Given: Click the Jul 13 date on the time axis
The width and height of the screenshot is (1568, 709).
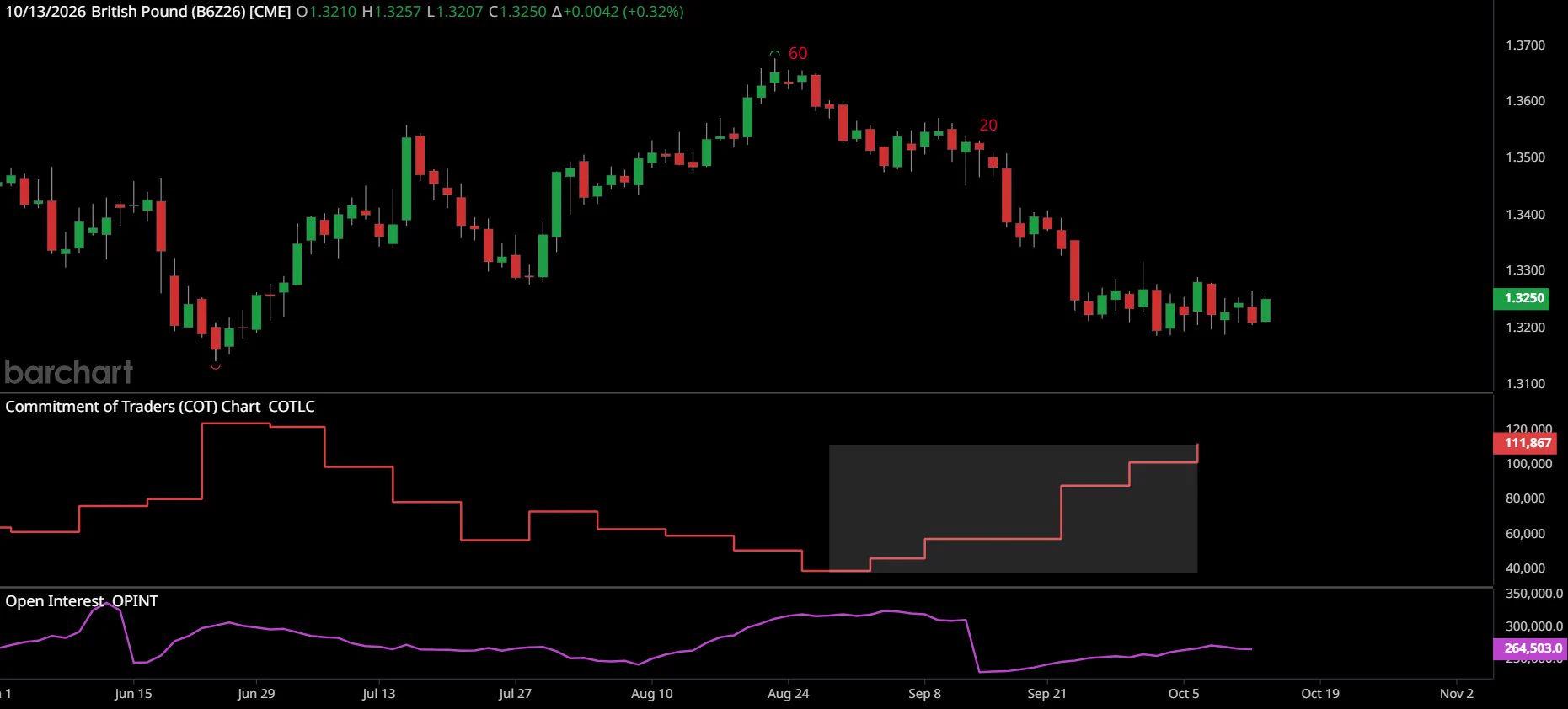Looking at the screenshot, I should click(x=378, y=694).
